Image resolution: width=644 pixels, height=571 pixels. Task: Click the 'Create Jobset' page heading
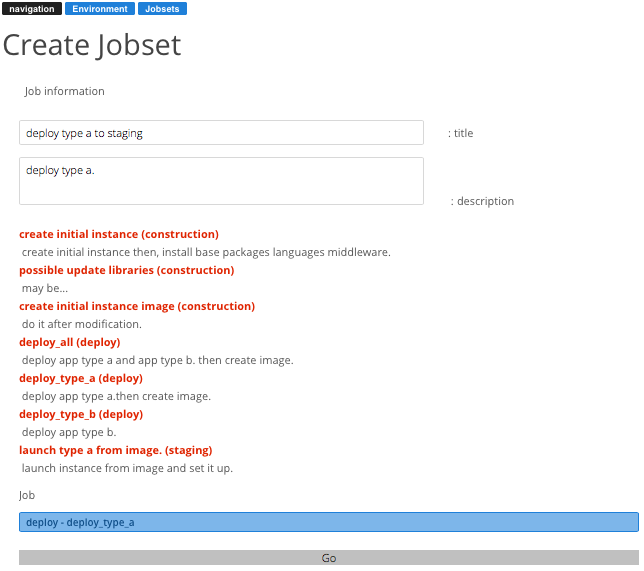[92, 45]
